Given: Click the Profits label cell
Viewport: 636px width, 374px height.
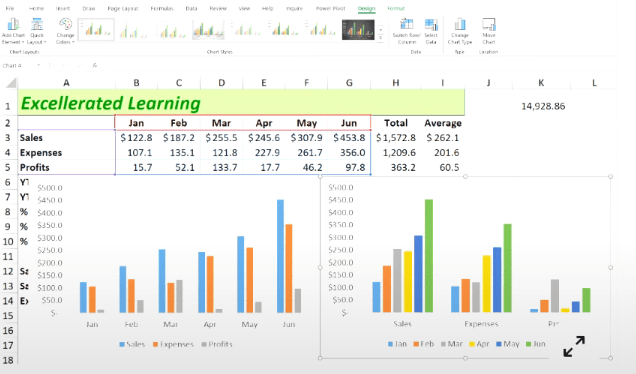Looking at the screenshot, I should [x=67, y=168].
